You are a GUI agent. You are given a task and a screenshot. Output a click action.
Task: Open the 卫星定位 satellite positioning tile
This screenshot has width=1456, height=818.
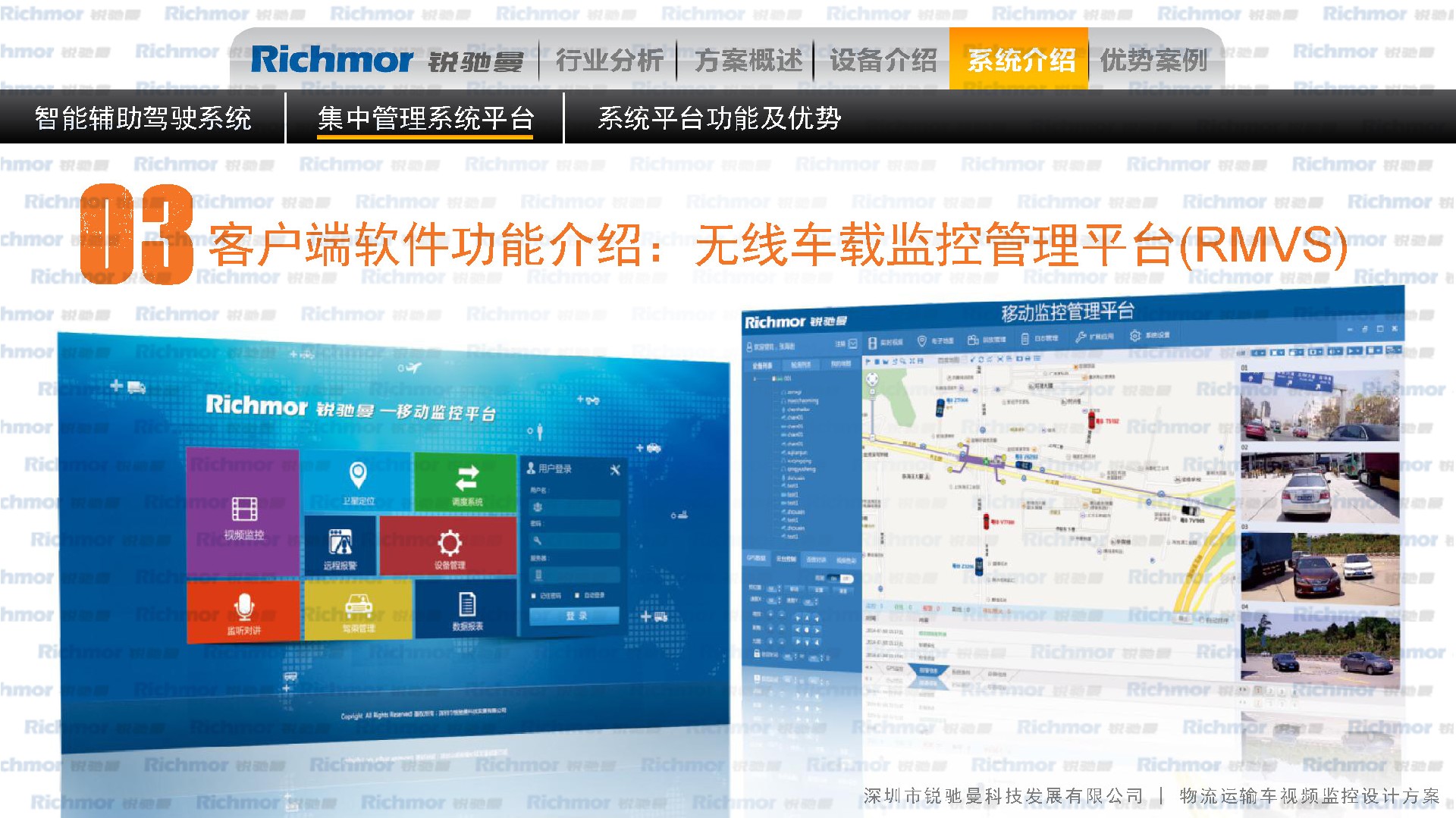357,483
